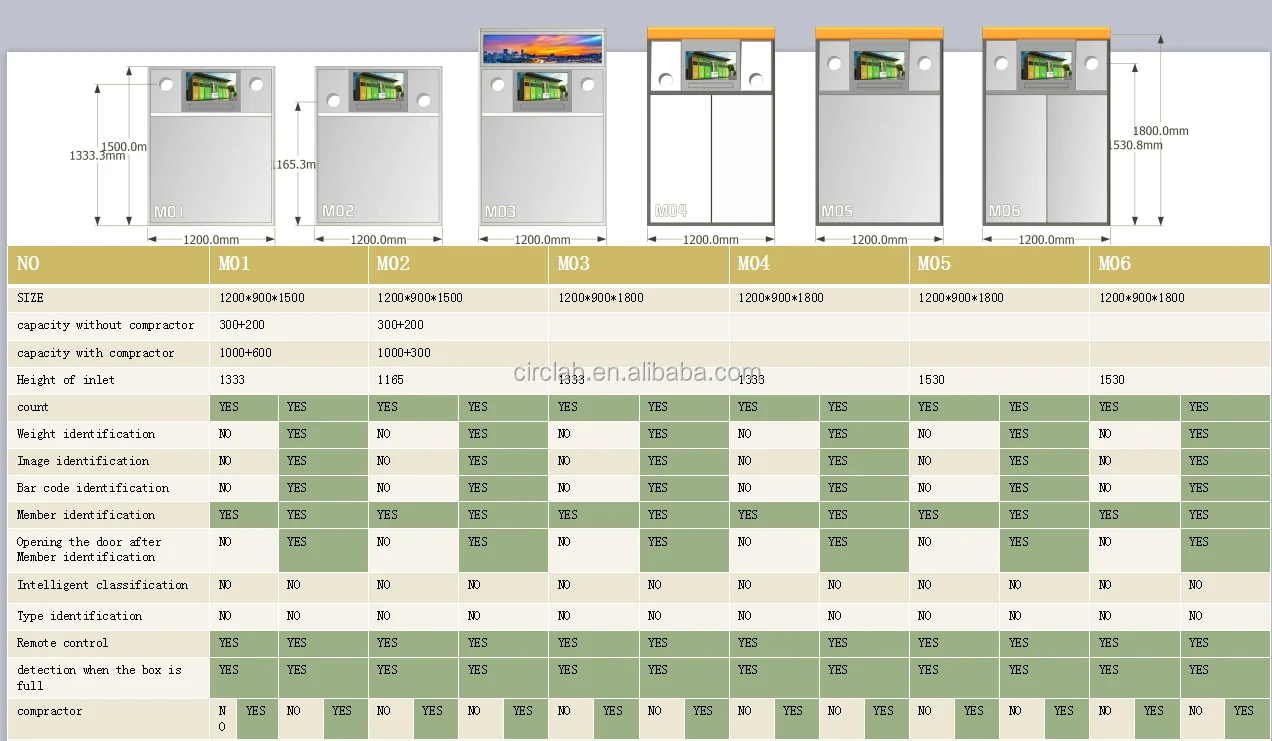This screenshot has width=1272, height=741.
Task: Select the 'Height of inlet' row label
Action: (x=66, y=380)
